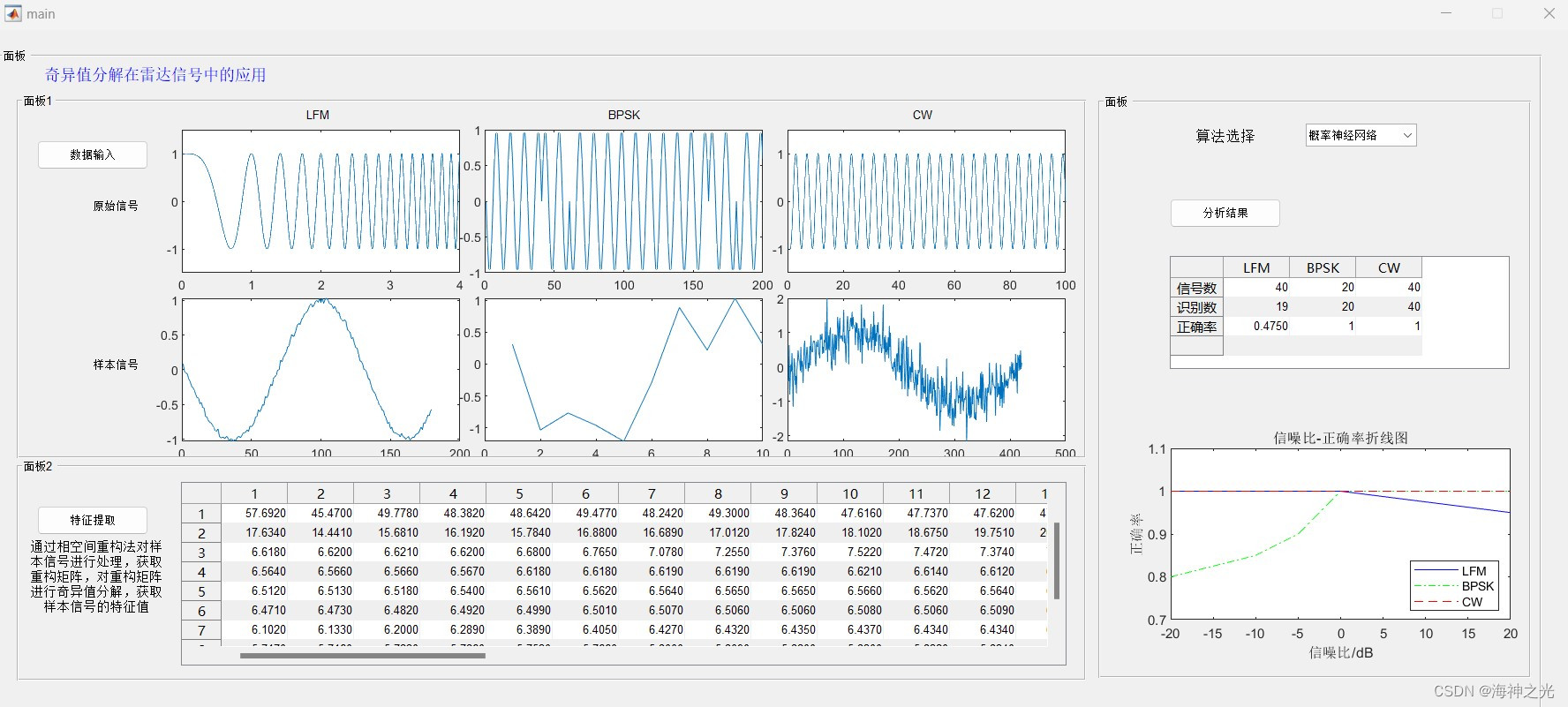Select row header 4 in feature table
The width and height of the screenshot is (1568, 707).
pos(201,571)
